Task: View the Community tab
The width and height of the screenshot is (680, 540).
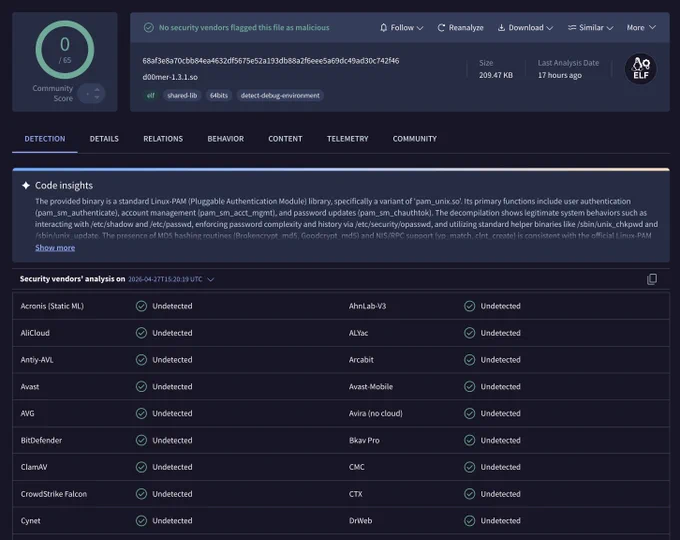Action: pyautogui.click(x=415, y=139)
